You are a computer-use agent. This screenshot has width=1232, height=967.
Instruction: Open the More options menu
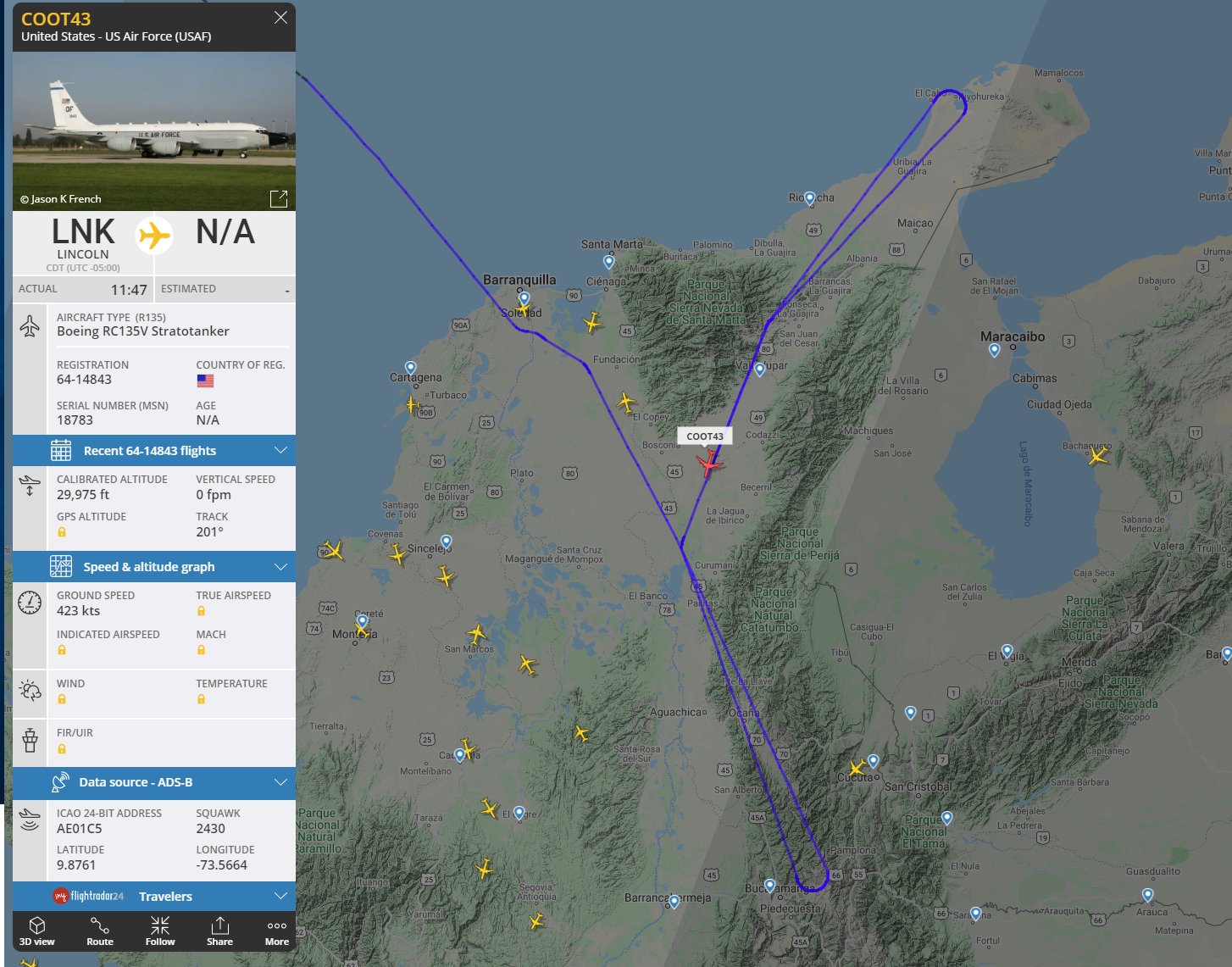click(277, 931)
